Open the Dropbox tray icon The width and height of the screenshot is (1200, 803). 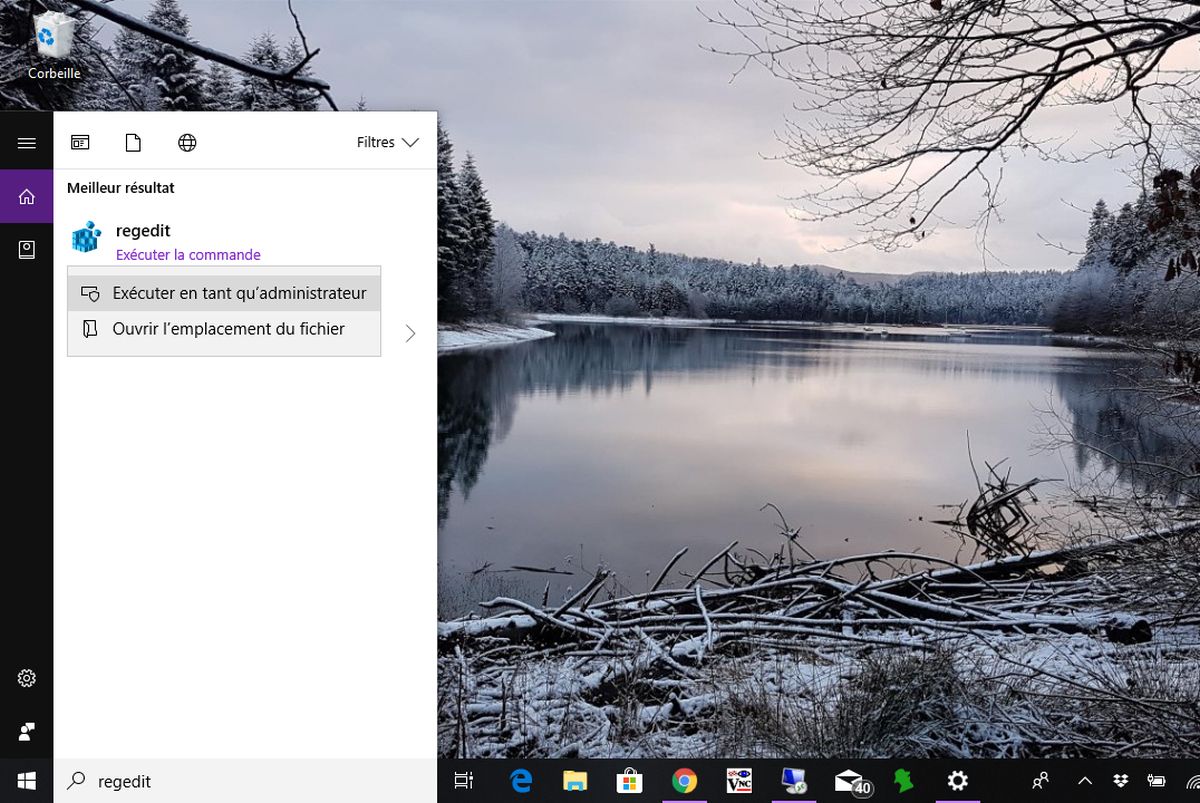(1120, 781)
